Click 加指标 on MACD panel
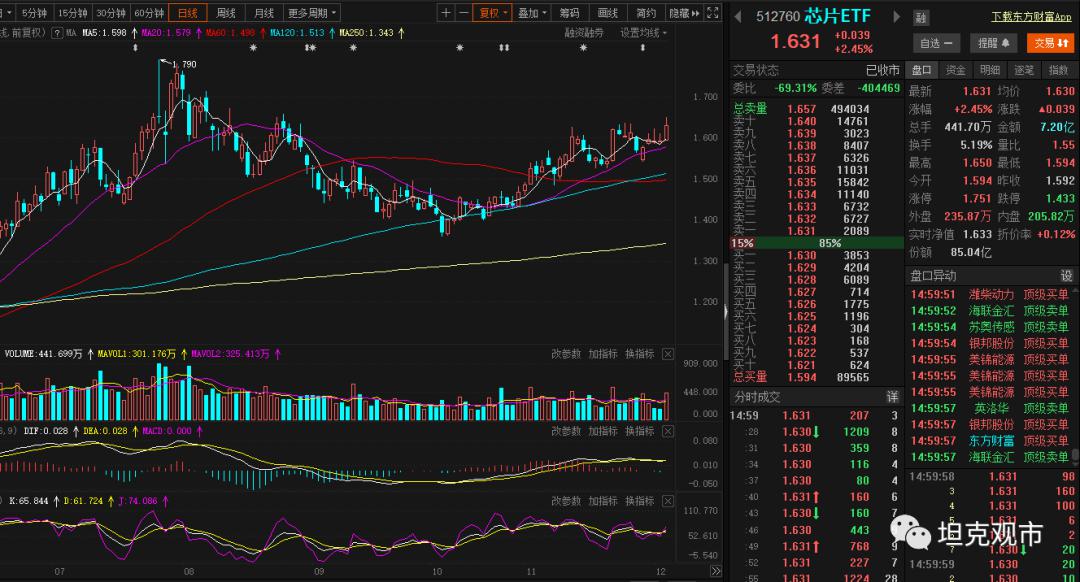 point(603,431)
